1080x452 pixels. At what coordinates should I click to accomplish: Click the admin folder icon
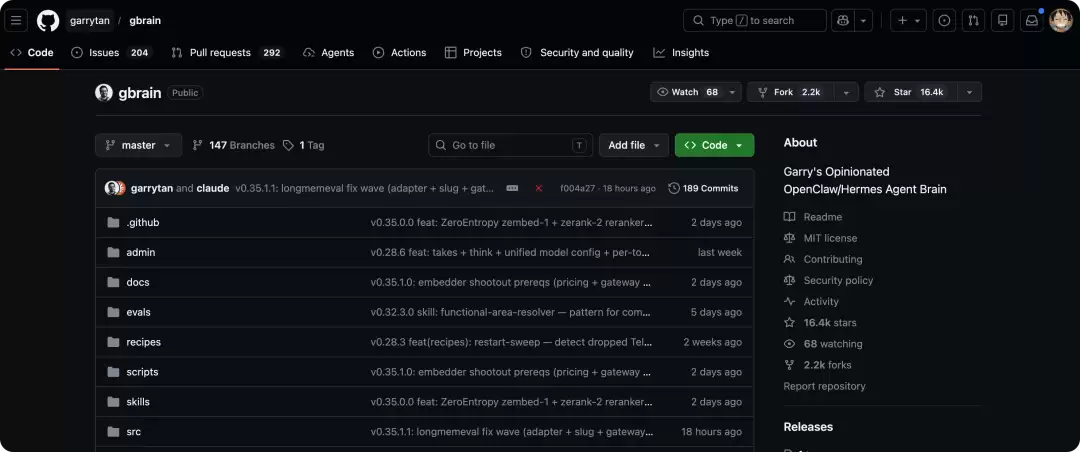coord(114,252)
